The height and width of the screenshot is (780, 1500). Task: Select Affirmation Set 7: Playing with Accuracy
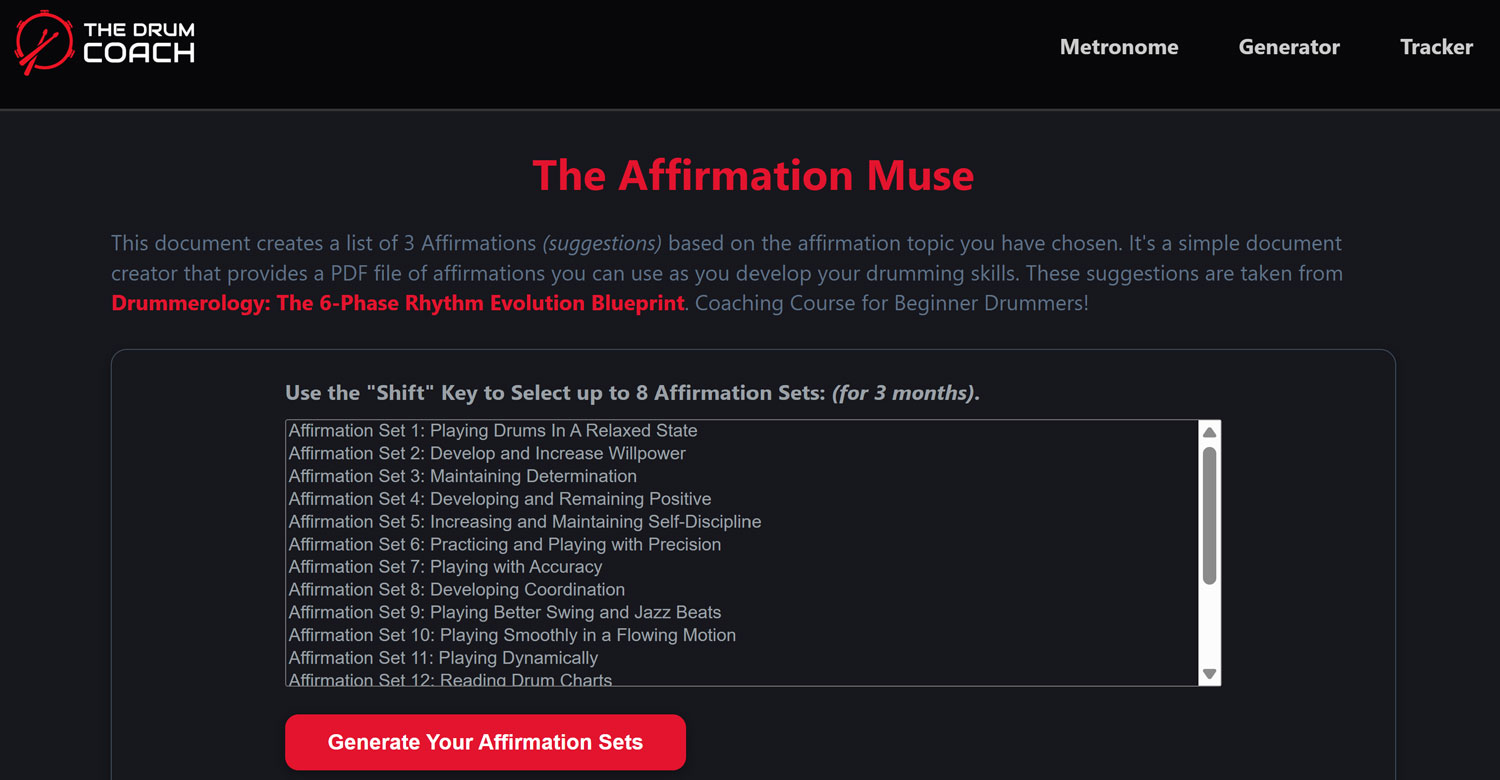[x=444, y=566]
